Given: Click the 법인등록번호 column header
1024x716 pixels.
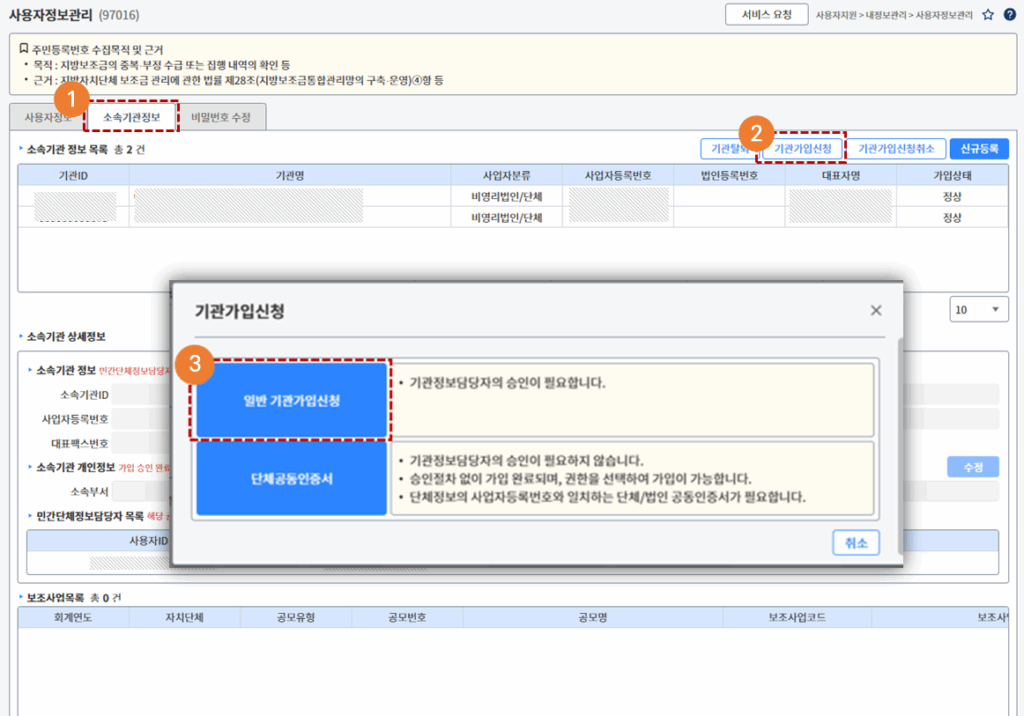Looking at the screenshot, I should (x=729, y=176).
